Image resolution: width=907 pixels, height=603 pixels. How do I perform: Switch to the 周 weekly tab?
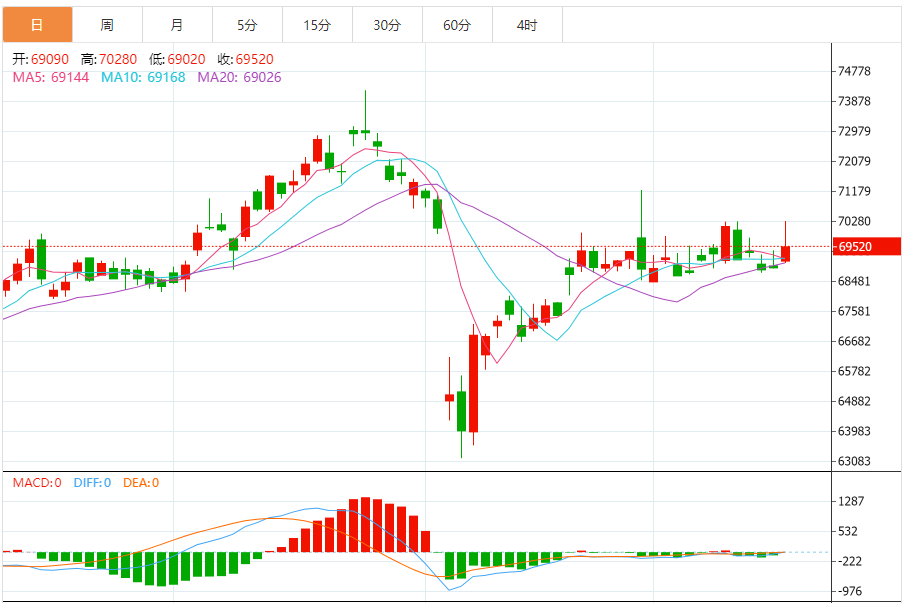coord(107,25)
